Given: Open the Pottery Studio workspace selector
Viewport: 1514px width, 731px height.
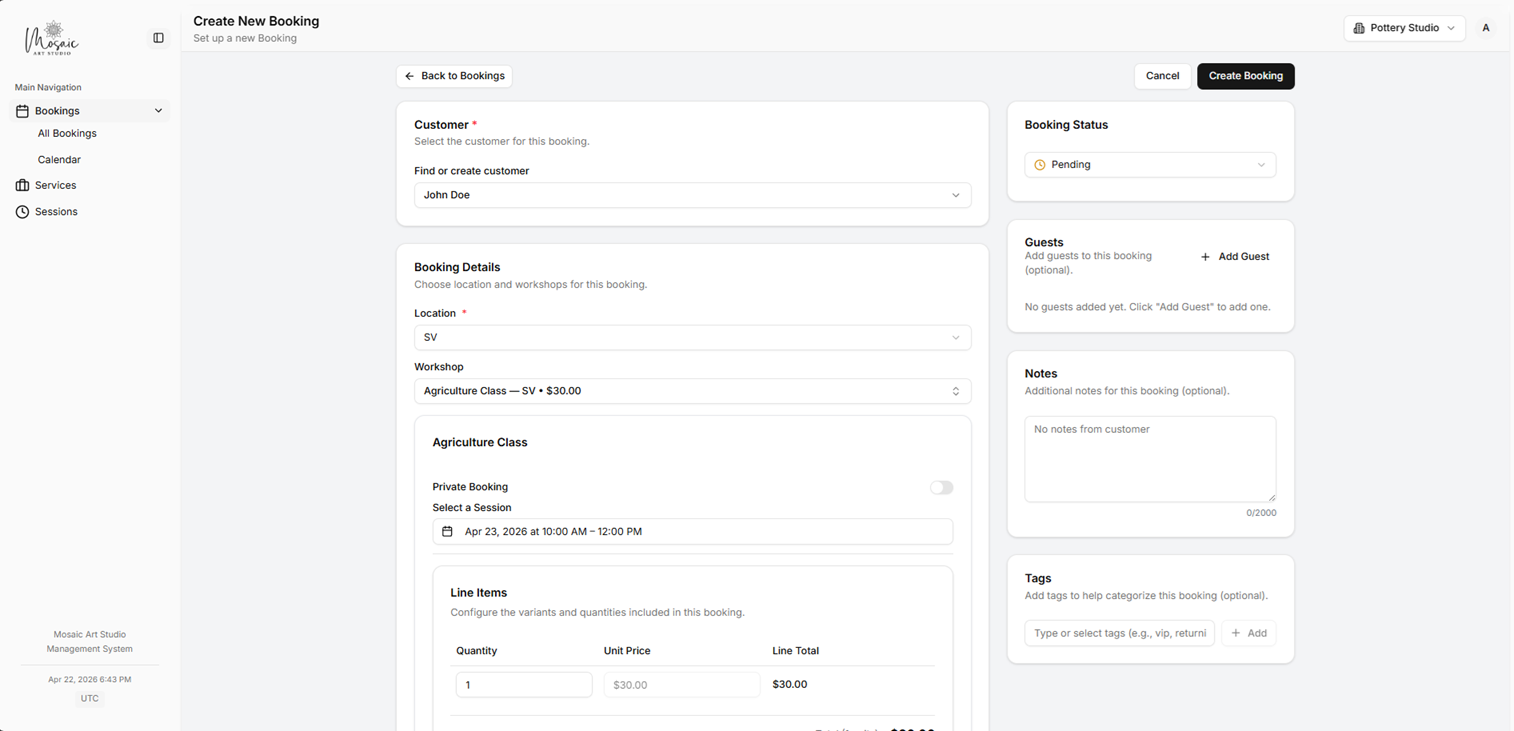Looking at the screenshot, I should pyautogui.click(x=1404, y=28).
